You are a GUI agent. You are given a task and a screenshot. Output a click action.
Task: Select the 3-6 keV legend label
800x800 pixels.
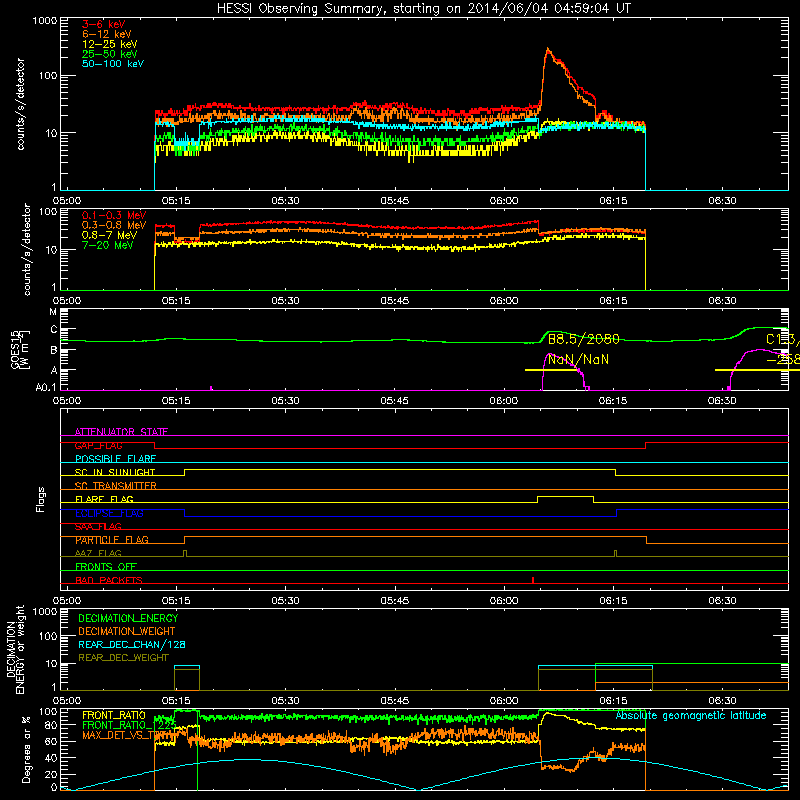tap(104, 24)
